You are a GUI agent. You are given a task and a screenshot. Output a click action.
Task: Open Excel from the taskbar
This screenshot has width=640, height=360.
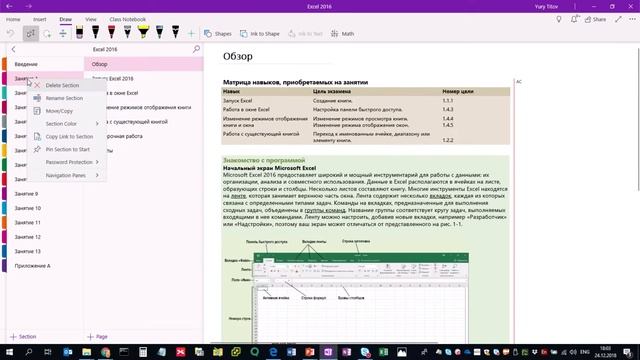384,352
